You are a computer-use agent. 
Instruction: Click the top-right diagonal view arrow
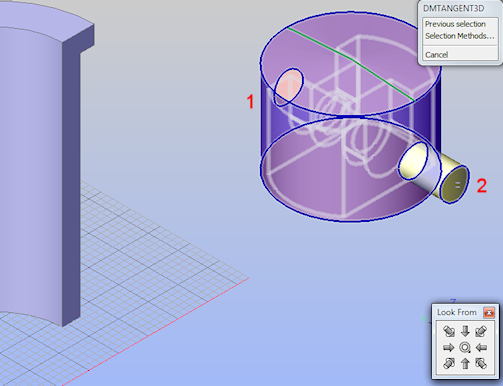481,331
